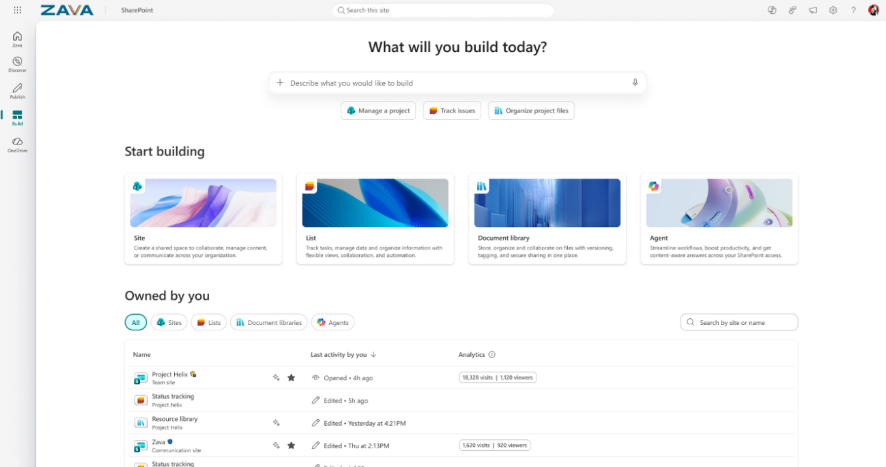This screenshot has height=467, width=886.
Task: Toggle the star on the Zava site row
Action: click(x=291, y=446)
